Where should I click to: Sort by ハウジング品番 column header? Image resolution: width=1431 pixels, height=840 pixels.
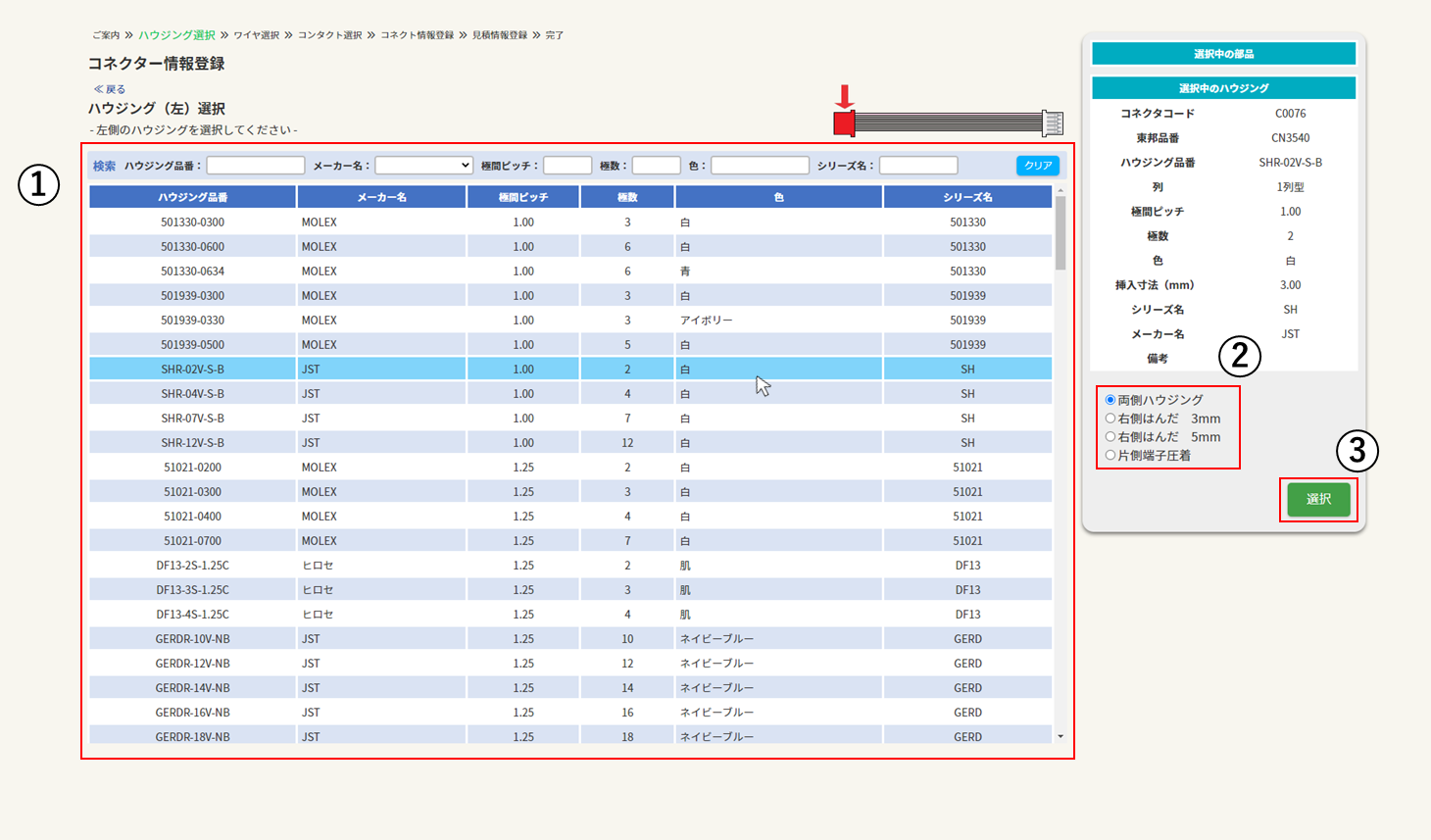click(x=193, y=197)
